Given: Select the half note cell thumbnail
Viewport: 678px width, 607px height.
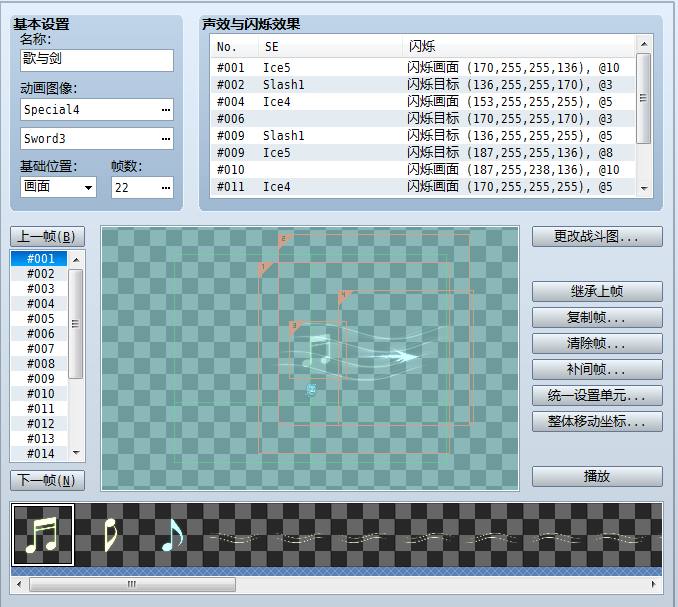Looking at the screenshot, I should point(110,535).
